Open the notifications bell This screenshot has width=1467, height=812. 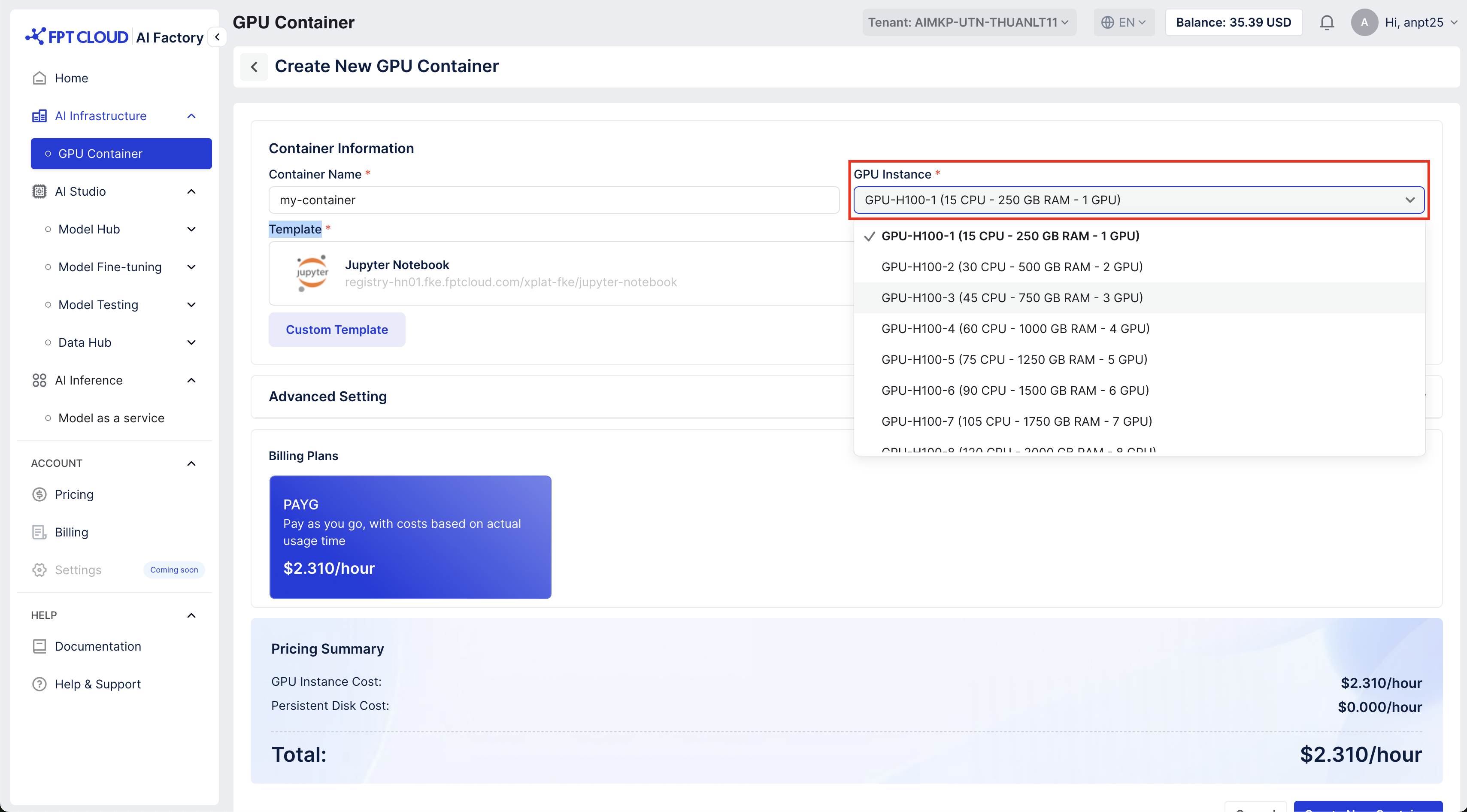pos(1327,22)
